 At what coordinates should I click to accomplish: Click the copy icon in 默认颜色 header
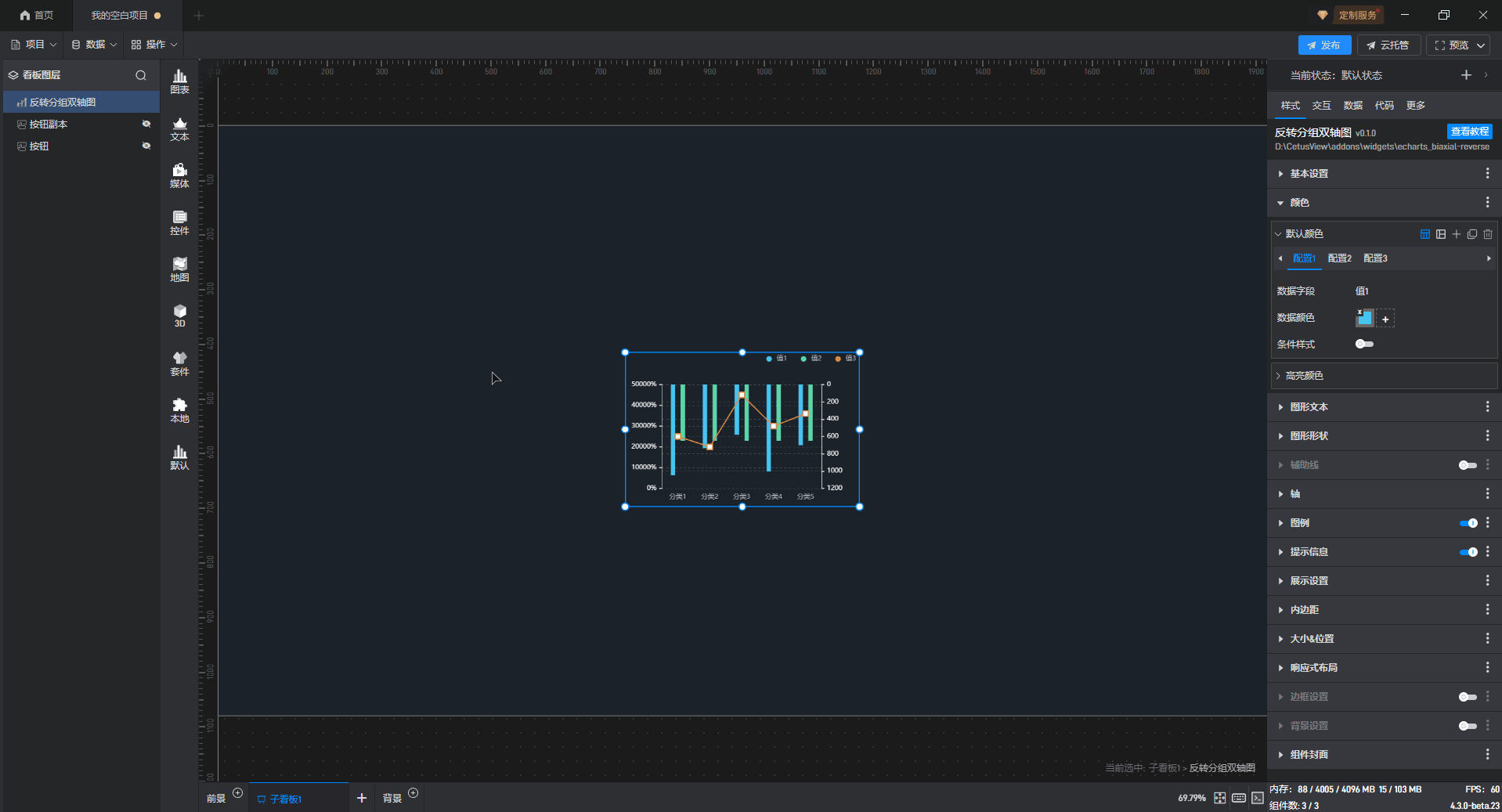coord(1472,234)
